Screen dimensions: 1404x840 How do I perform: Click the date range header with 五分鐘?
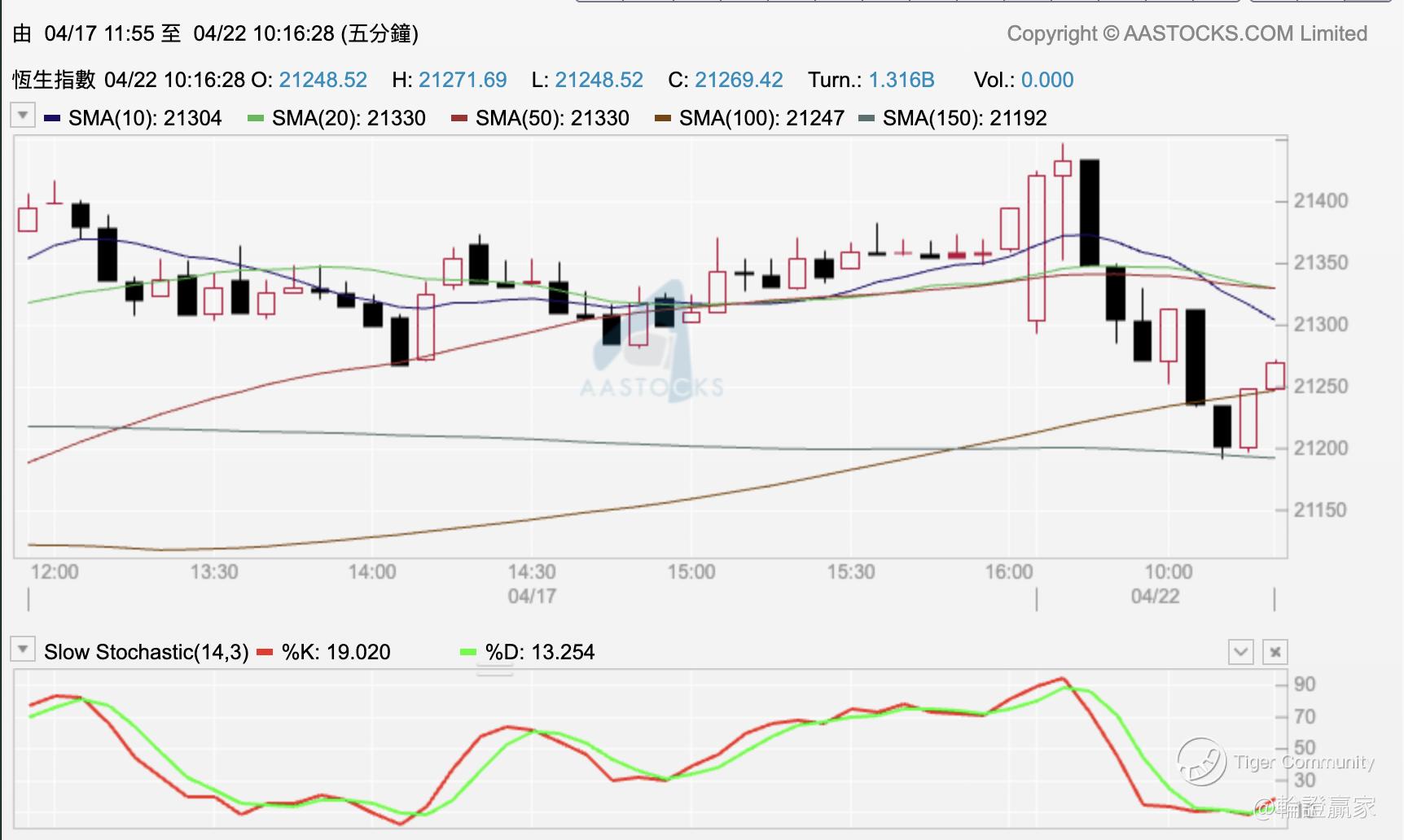pyautogui.click(x=216, y=33)
